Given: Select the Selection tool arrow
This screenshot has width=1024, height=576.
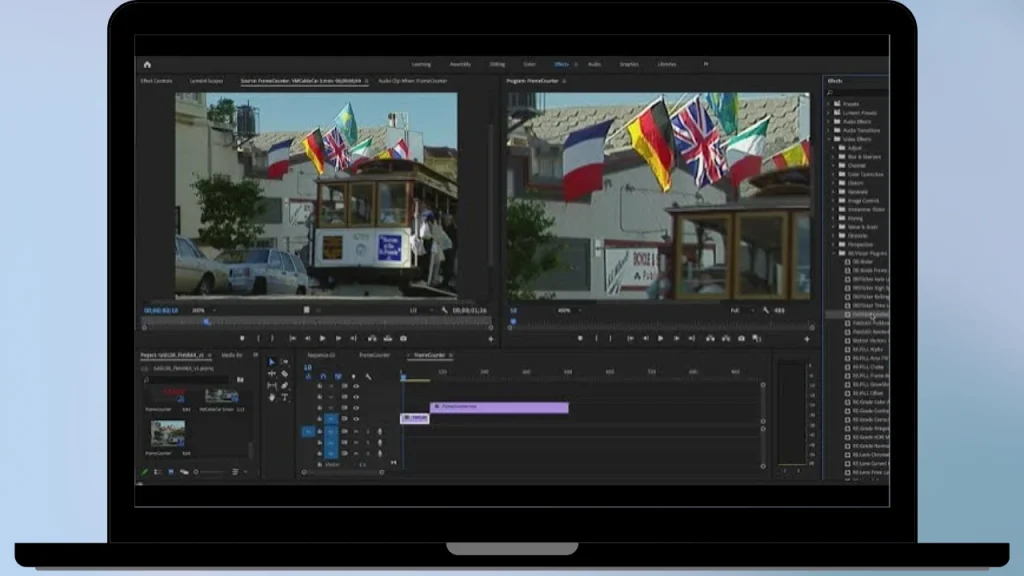Looking at the screenshot, I should coord(272,362).
